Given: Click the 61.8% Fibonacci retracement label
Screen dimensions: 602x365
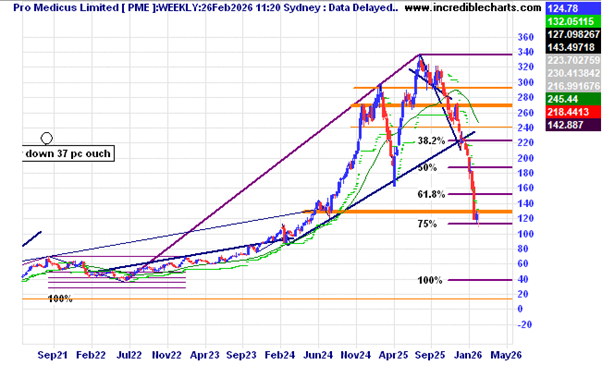Looking at the screenshot, I should tap(431, 195).
